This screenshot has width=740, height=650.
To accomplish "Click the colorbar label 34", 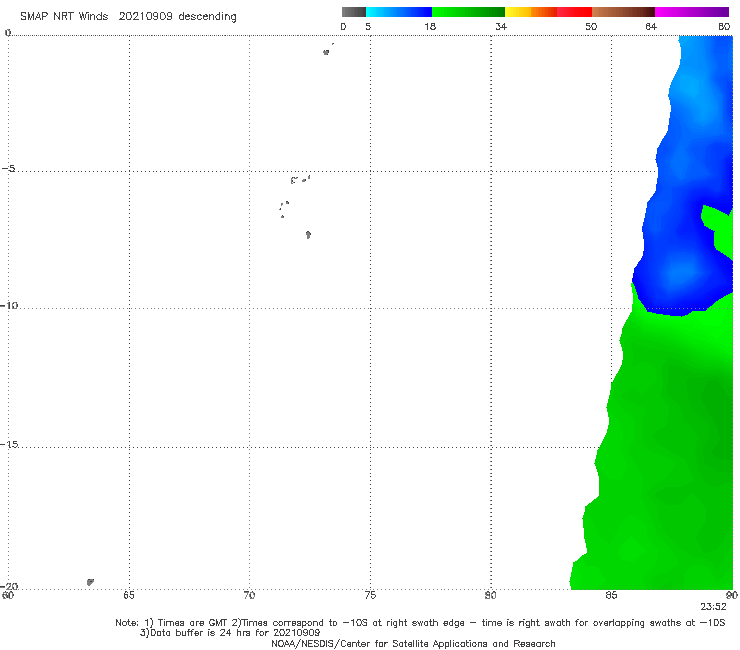I will pyautogui.click(x=501, y=27).
